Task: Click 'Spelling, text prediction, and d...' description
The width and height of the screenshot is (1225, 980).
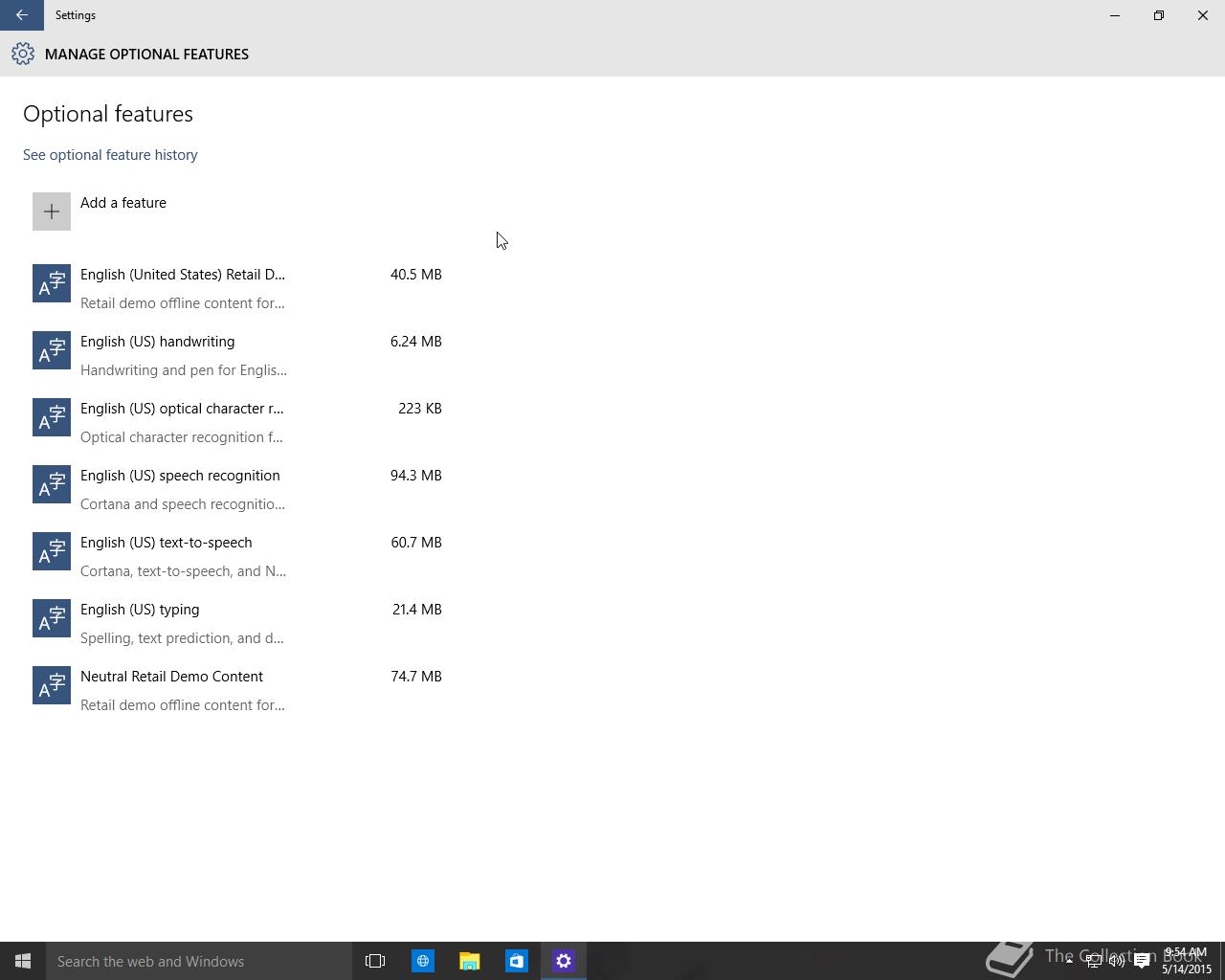Action: point(182,638)
